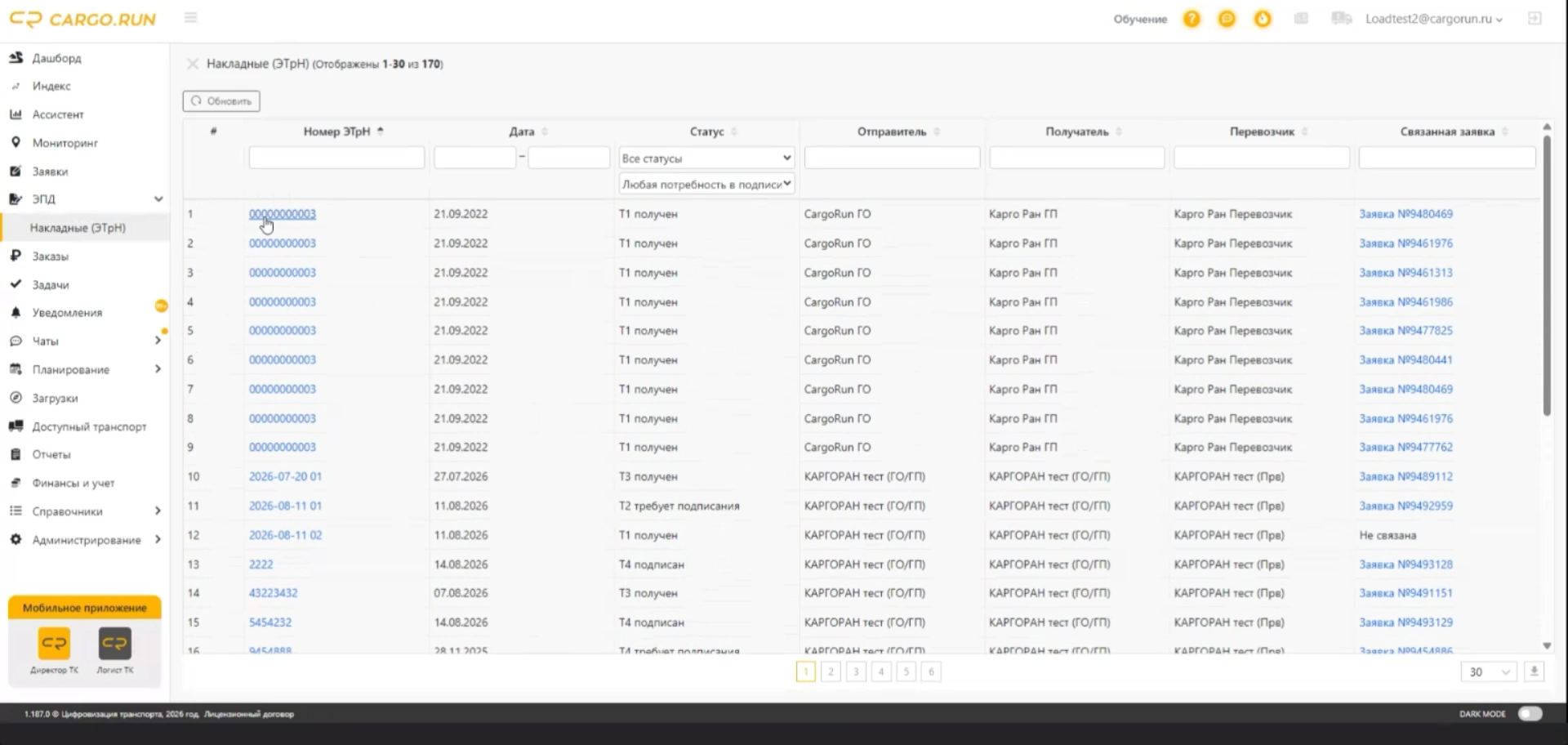
Task: Click the Финансы и учет icon
Action: [x=16, y=483]
